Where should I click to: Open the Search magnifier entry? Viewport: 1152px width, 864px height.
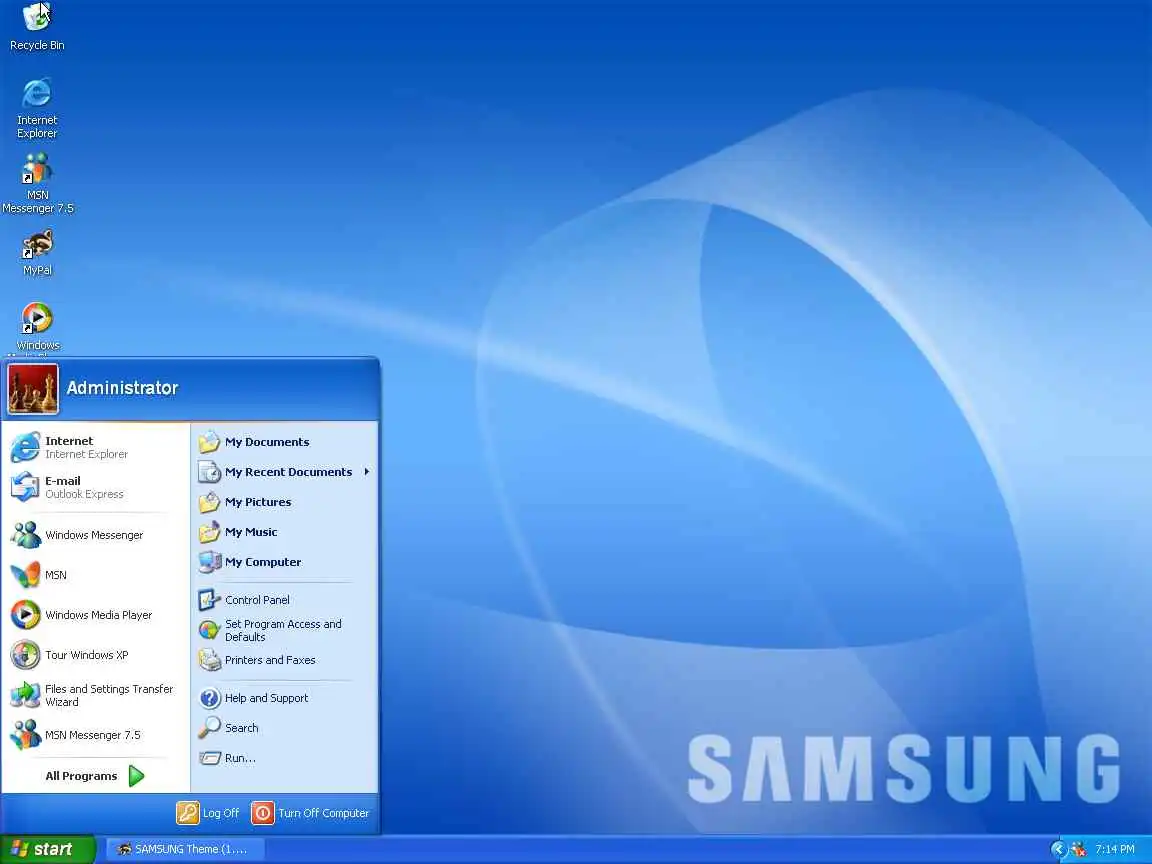[x=285, y=727]
